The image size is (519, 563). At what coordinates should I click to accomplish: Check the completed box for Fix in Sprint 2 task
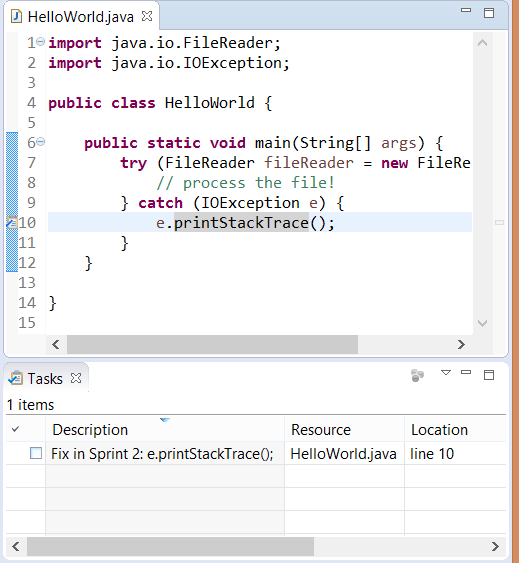[x=36, y=453]
